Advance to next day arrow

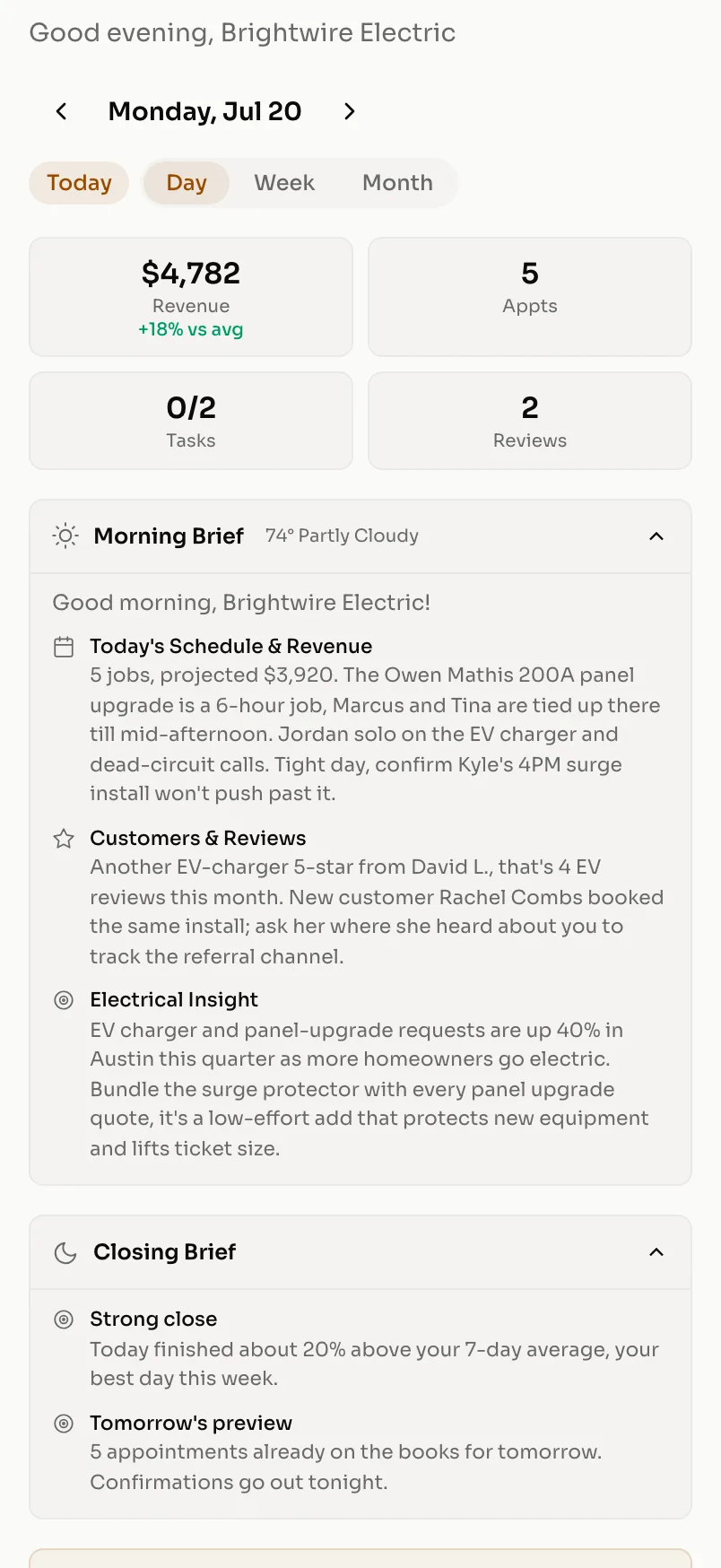pos(350,111)
